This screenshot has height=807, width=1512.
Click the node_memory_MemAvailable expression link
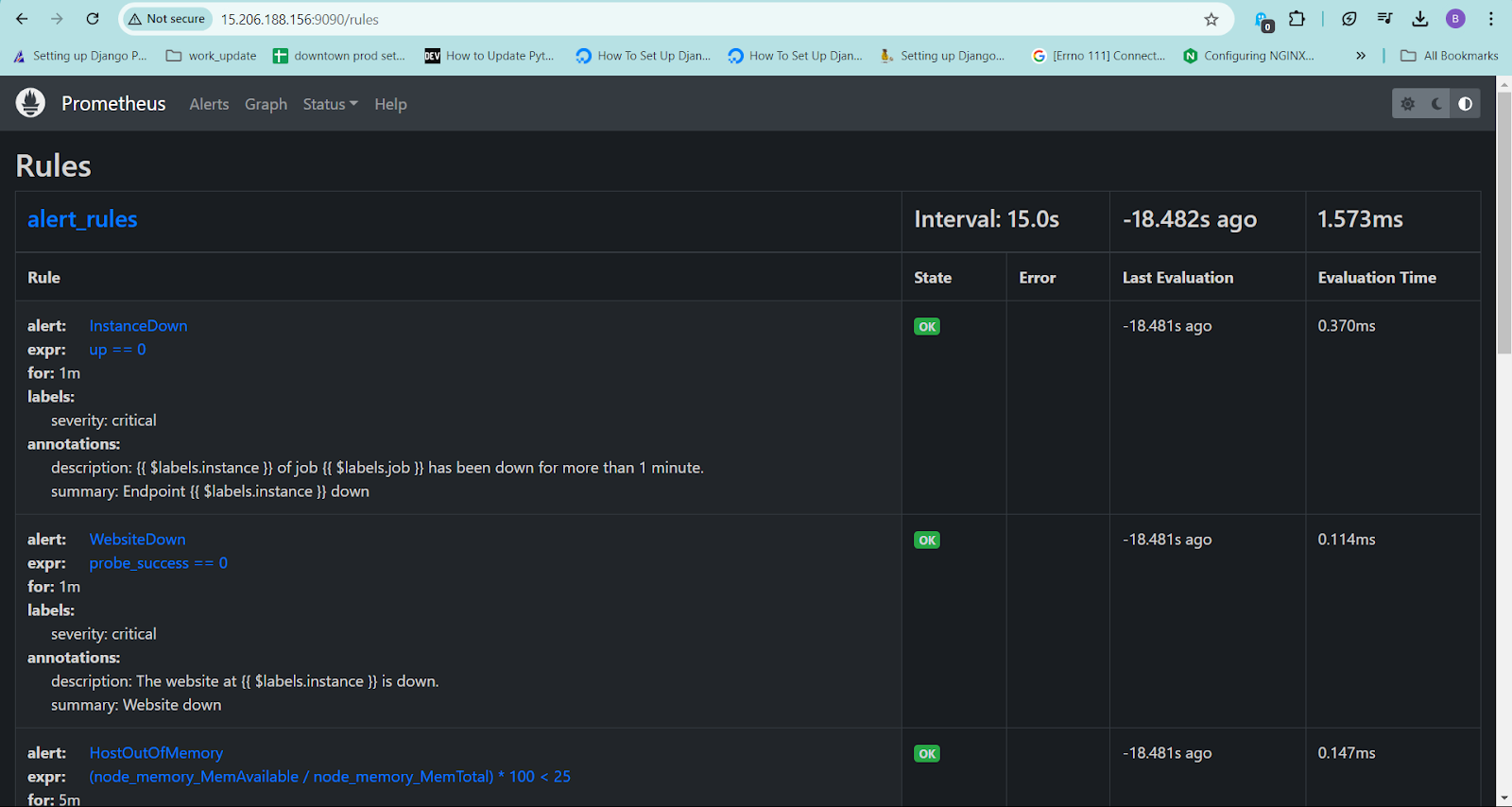[330, 777]
